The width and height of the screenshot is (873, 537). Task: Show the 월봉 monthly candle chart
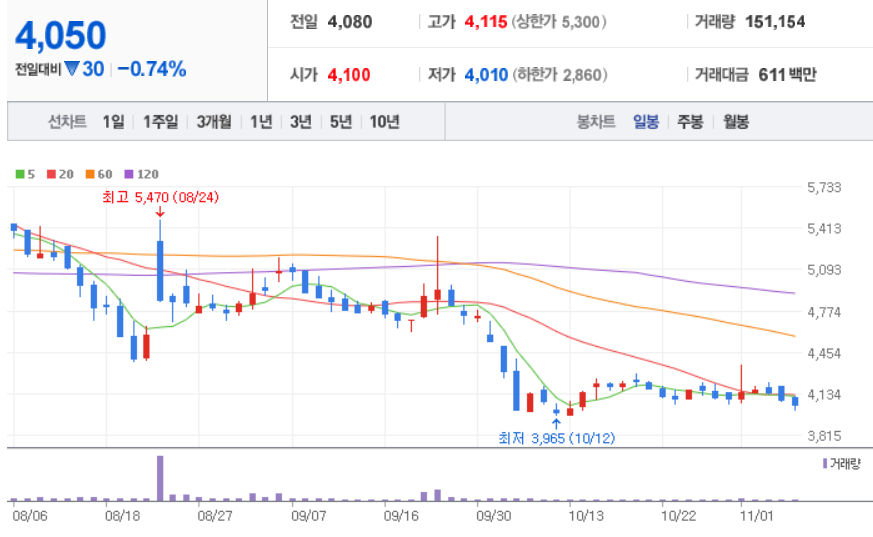point(735,121)
